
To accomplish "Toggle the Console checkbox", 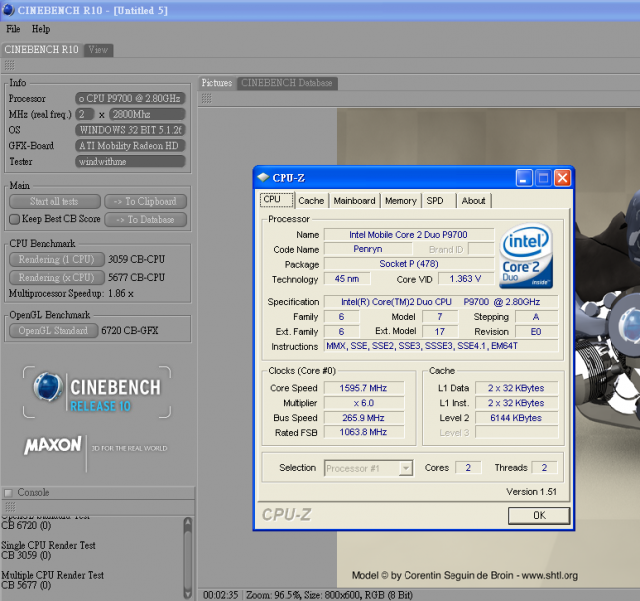I will click(8, 493).
